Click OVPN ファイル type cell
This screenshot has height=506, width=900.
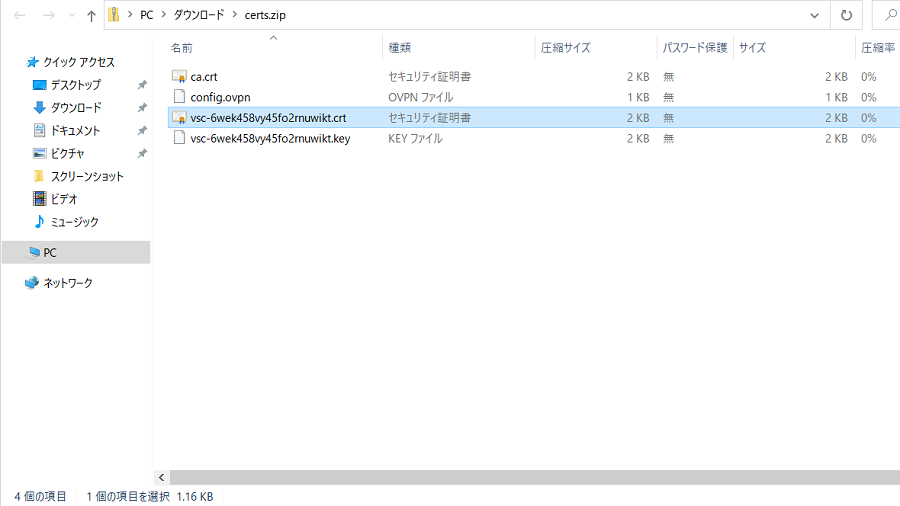point(421,98)
